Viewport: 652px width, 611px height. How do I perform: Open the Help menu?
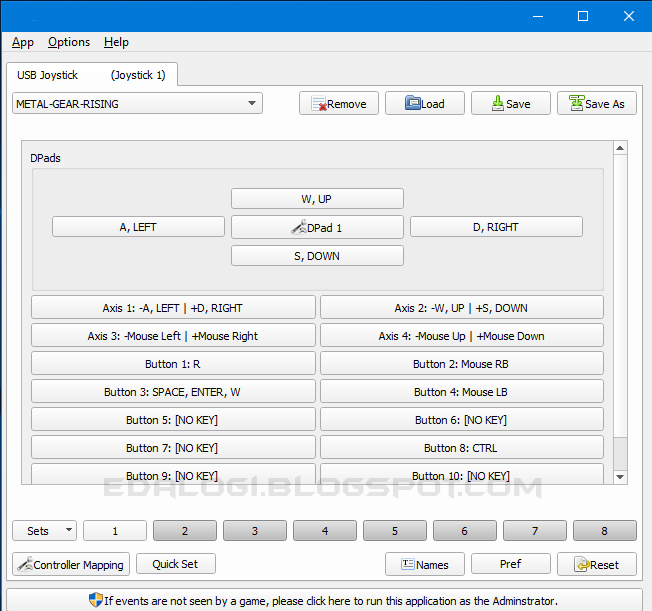point(116,42)
